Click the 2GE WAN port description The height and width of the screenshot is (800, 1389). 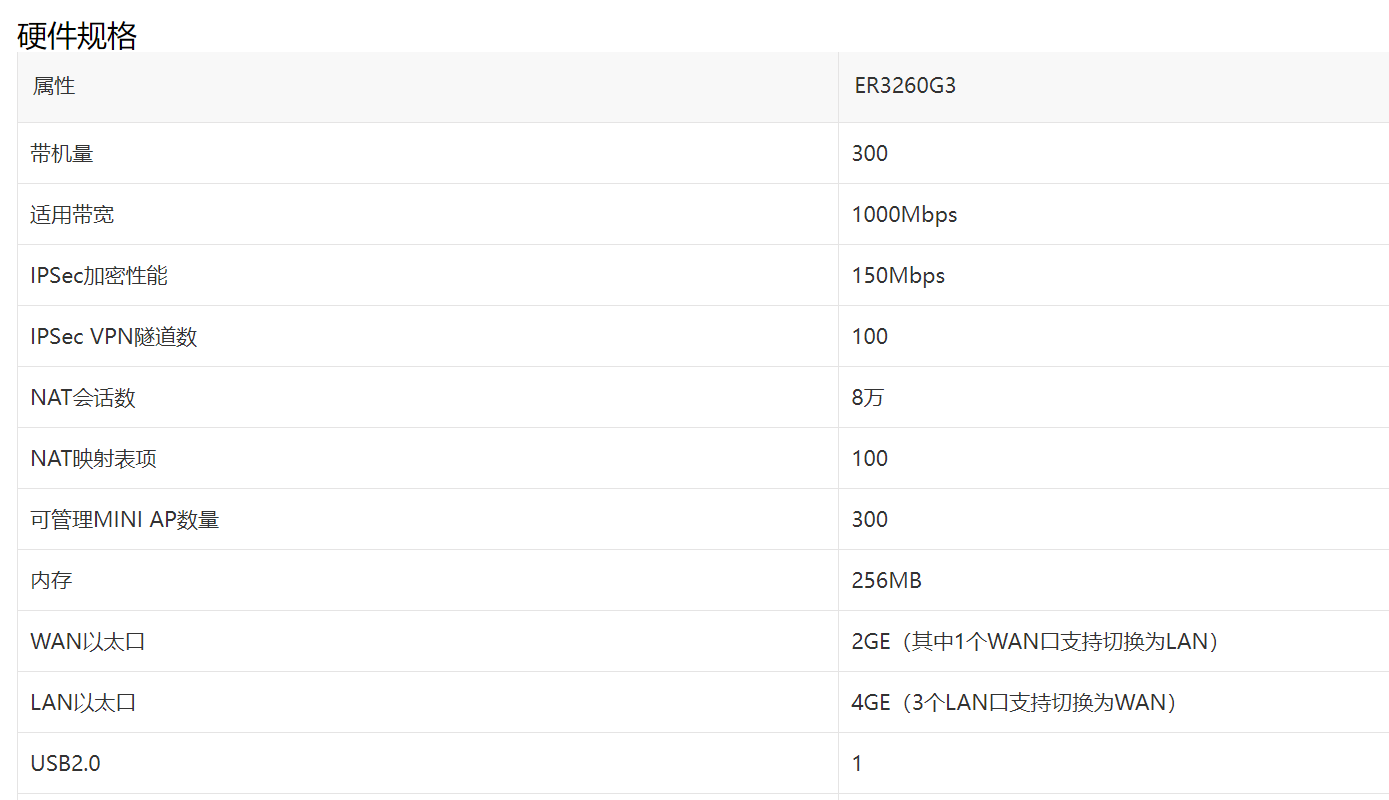1035,641
